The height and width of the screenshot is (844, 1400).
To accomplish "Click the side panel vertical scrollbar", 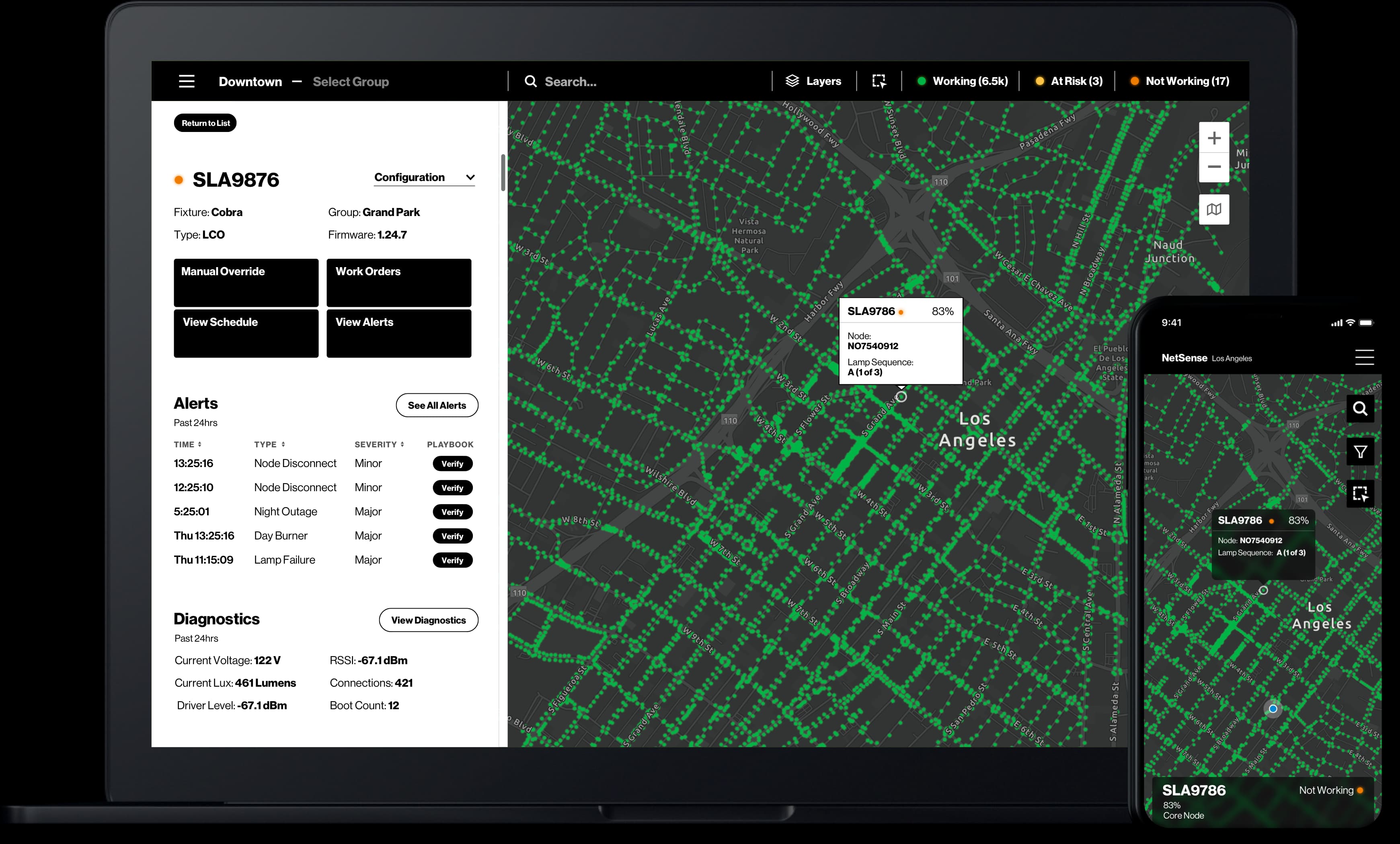I will point(503,172).
